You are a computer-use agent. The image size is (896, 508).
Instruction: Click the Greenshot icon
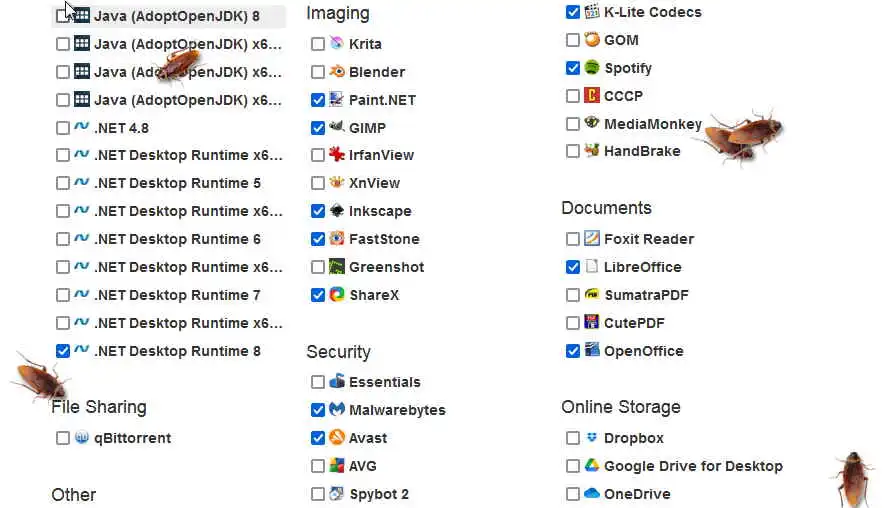[x=337, y=266]
